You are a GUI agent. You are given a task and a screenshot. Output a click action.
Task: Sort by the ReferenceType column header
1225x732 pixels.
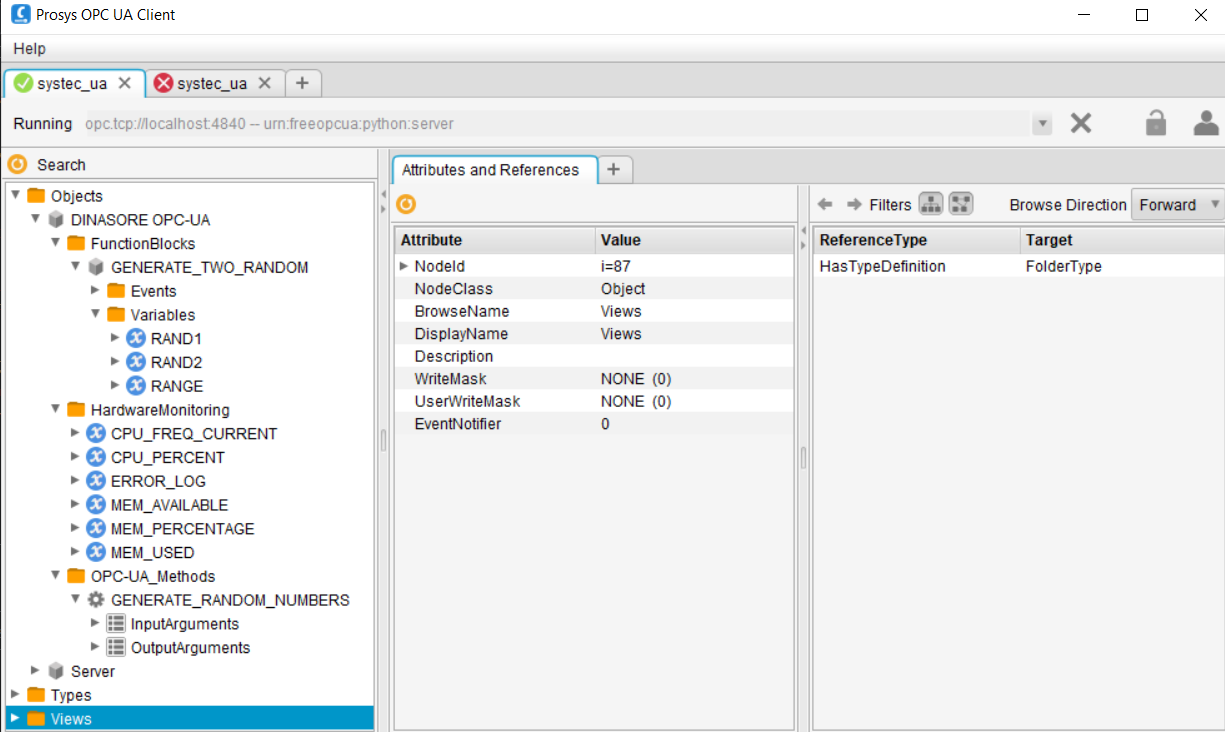pyautogui.click(x=917, y=240)
